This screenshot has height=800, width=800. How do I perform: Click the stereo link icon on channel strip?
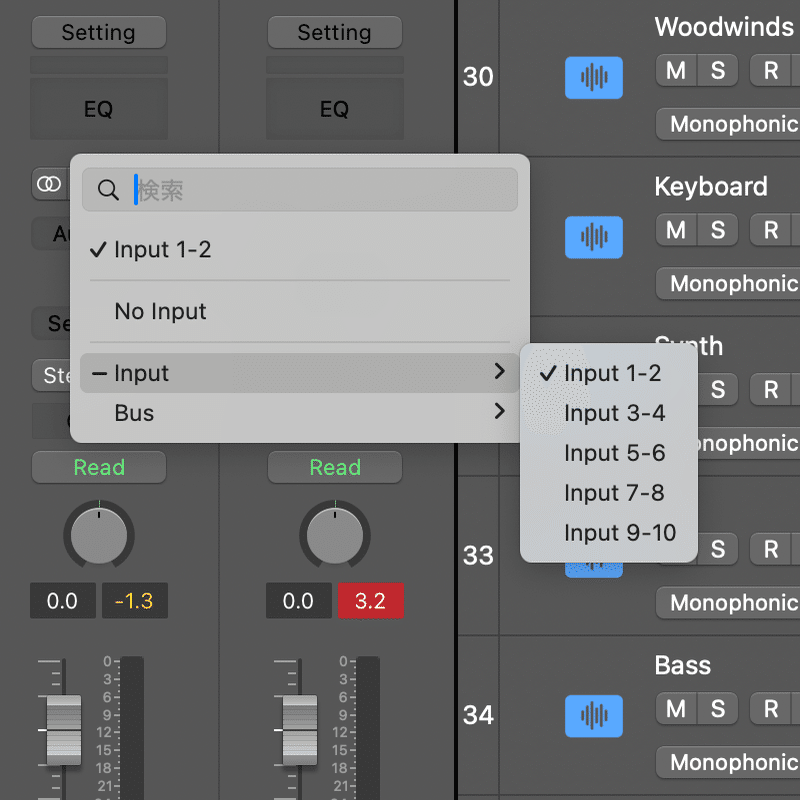point(48,184)
